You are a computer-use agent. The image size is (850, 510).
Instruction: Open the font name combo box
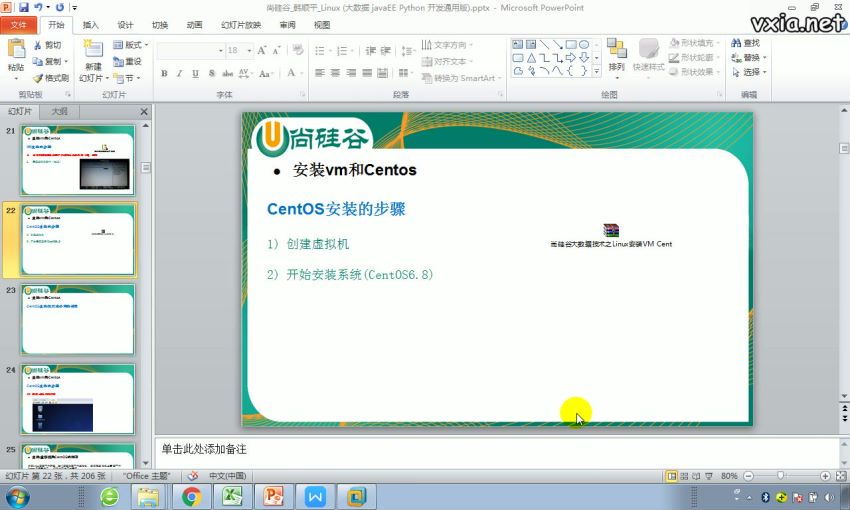[190, 50]
